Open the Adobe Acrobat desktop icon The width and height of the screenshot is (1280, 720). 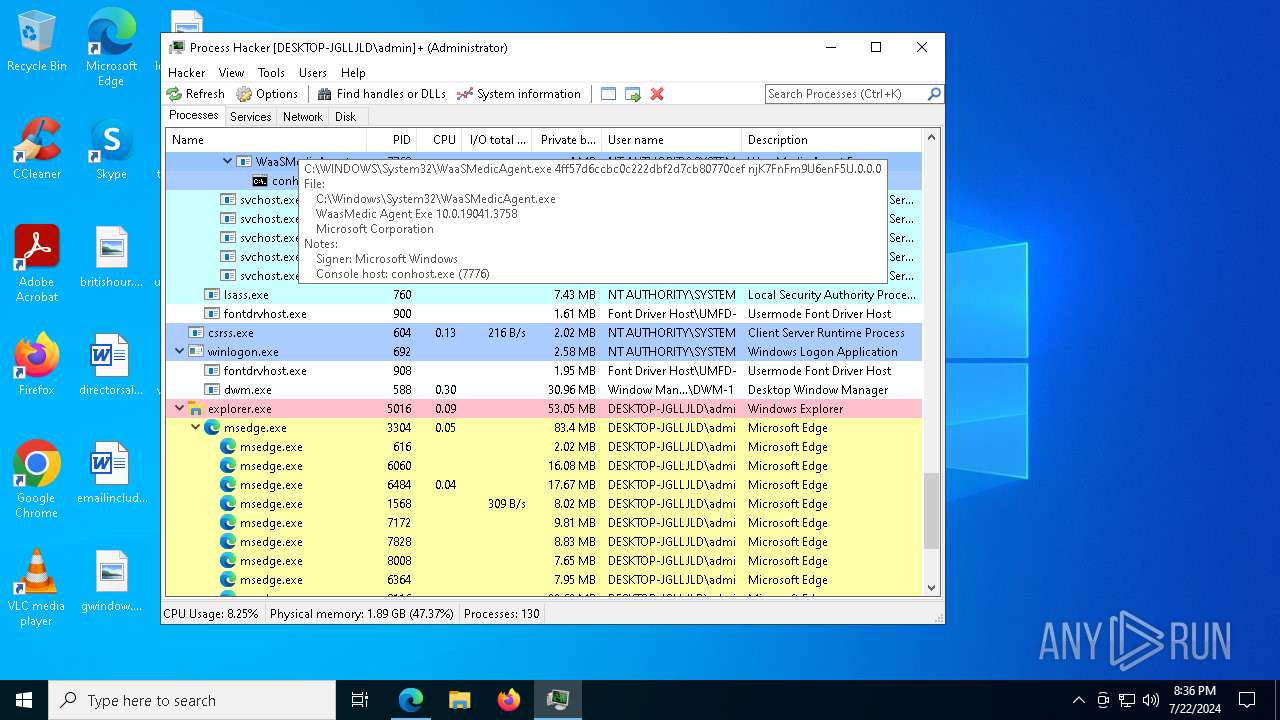click(x=37, y=264)
